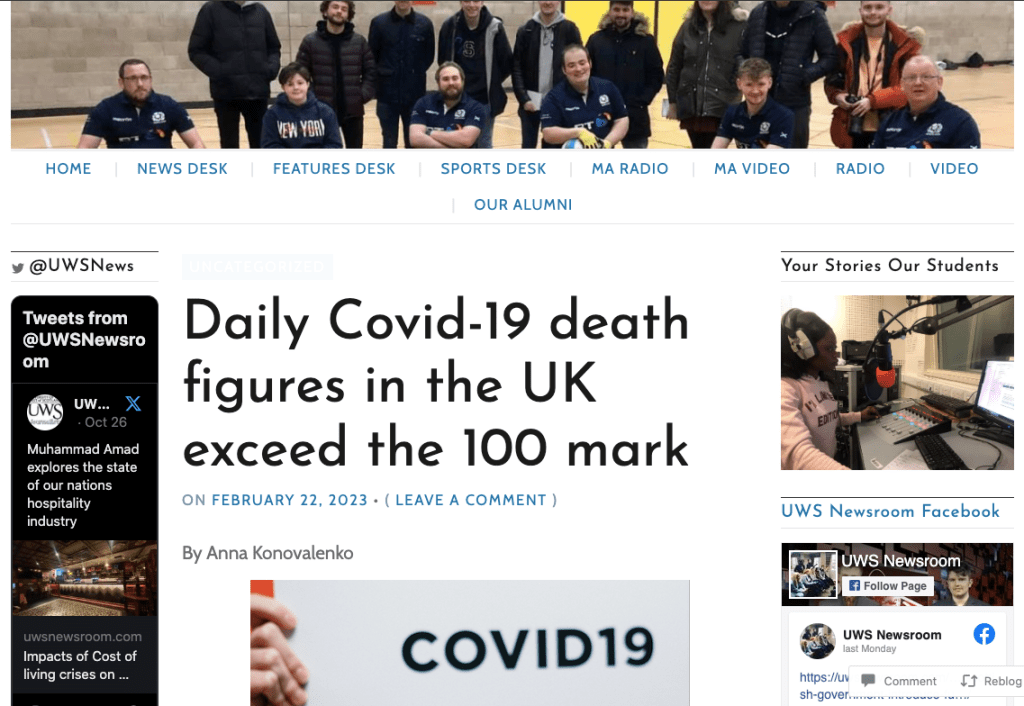This screenshot has width=1024, height=706.
Task: Click the Comment speech bubble icon
Action: point(868,681)
